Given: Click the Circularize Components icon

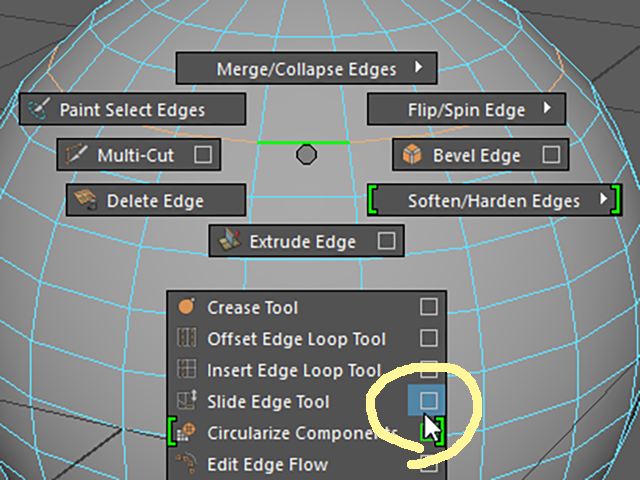Looking at the screenshot, I should pyautogui.click(x=187, y=433).
